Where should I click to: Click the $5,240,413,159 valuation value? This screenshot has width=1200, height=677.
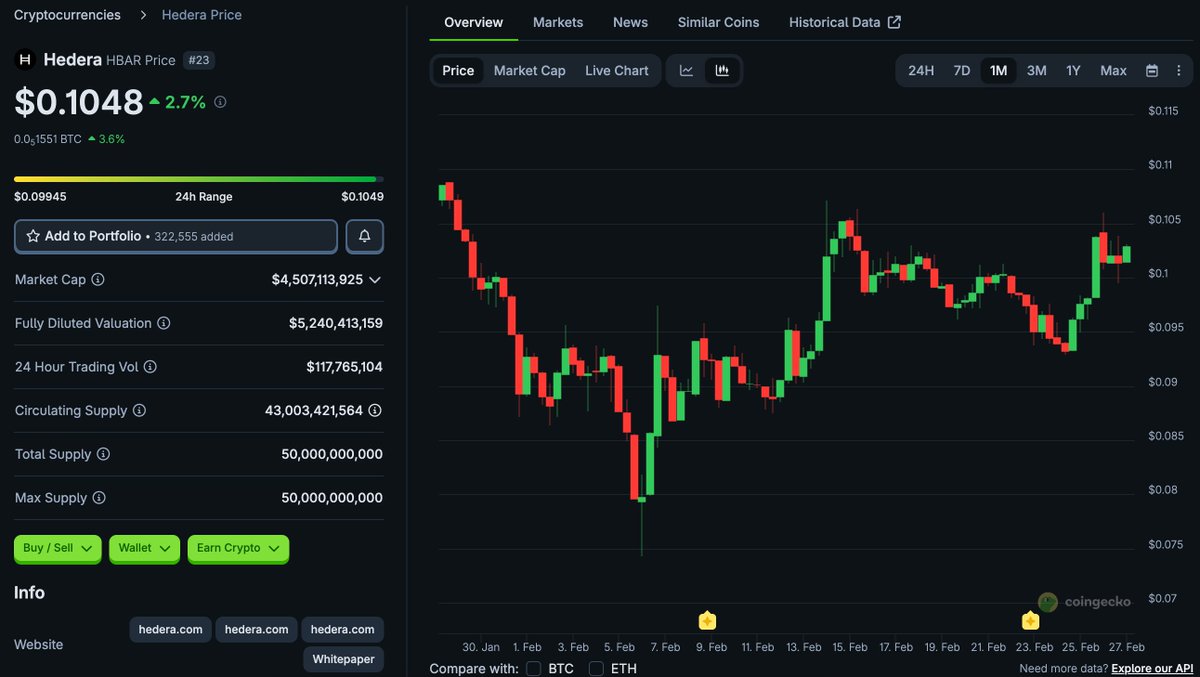coord(336,323)
